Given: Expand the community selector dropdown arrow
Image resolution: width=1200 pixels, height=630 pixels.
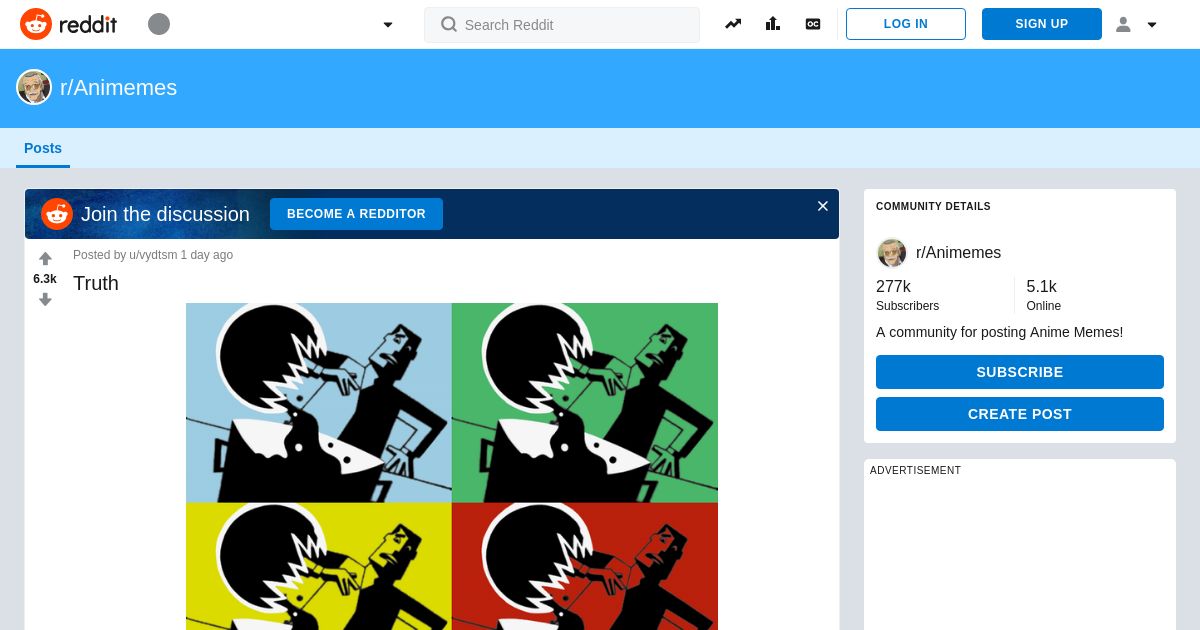Looking at the screenshot, I should pos(388,25).
